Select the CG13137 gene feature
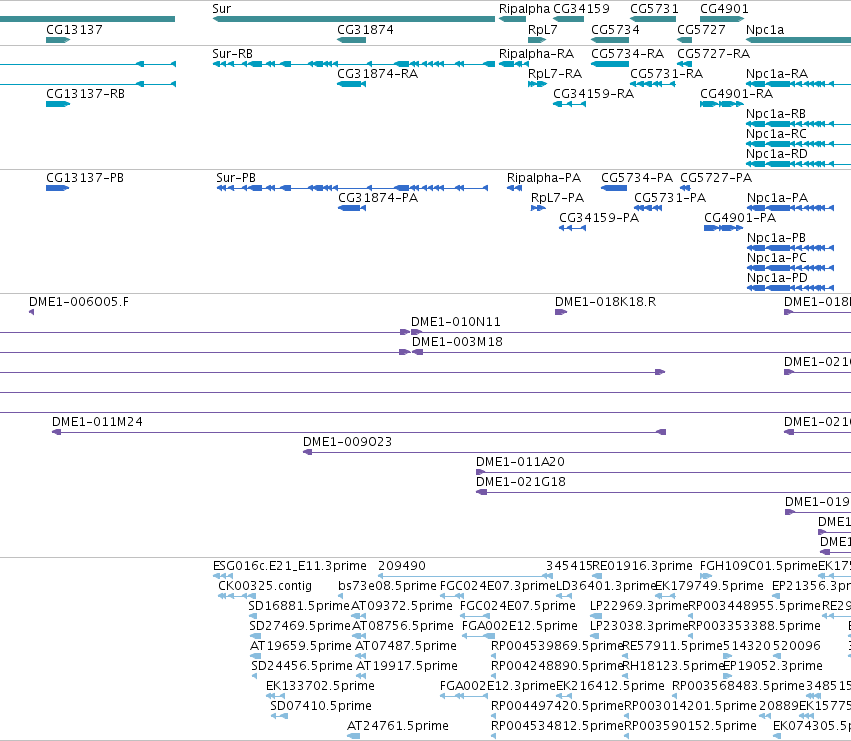 [58, 40]
